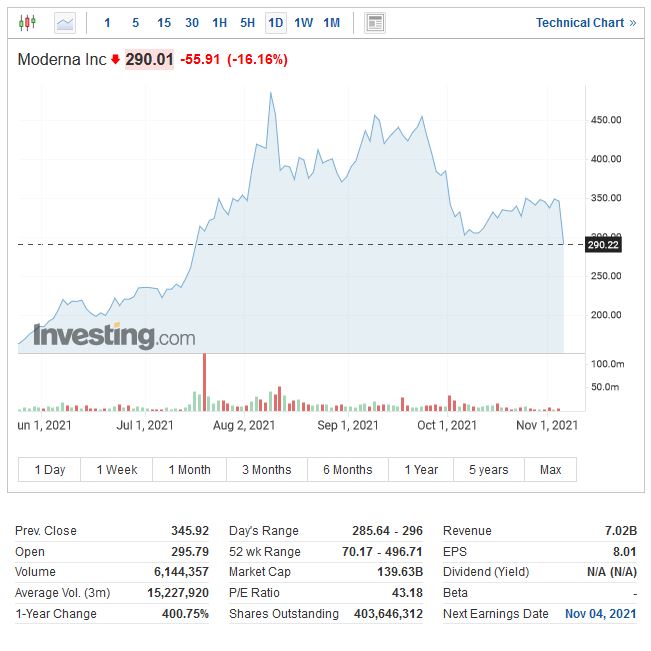Show the 1 Year range

421,470
